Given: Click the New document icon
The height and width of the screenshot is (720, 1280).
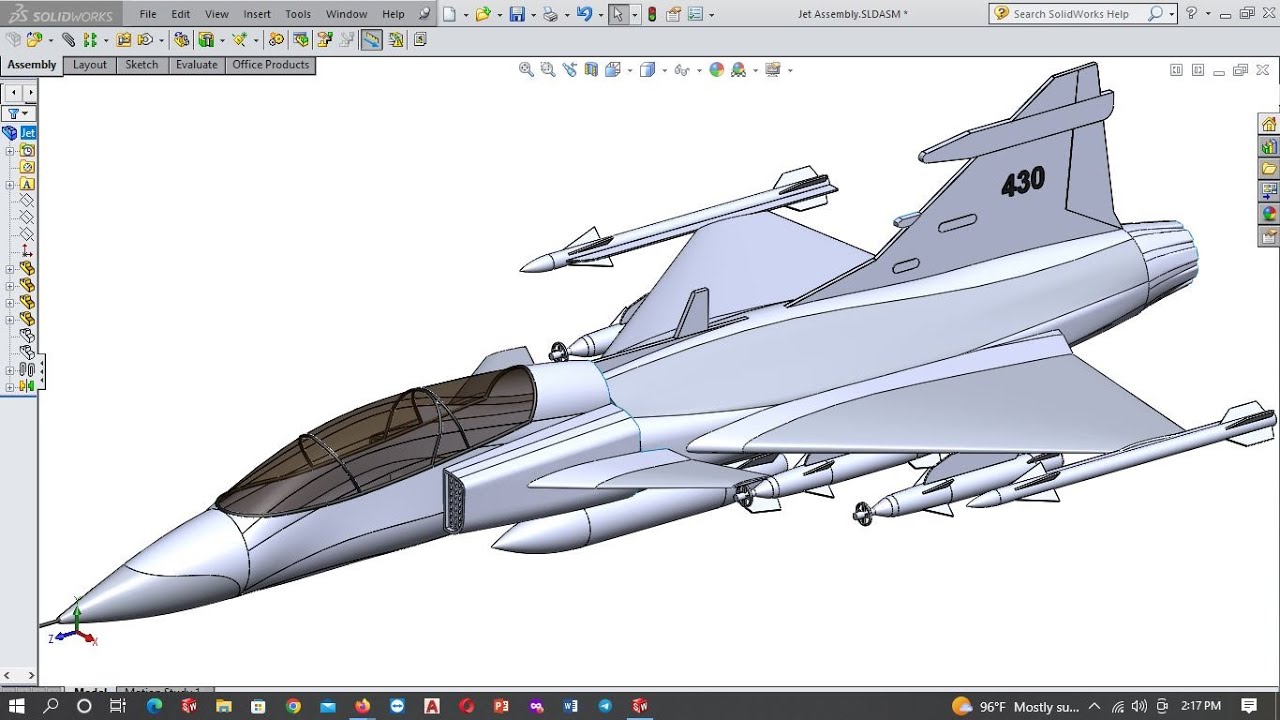Looking at the screenshot, I should pos(449,14).
